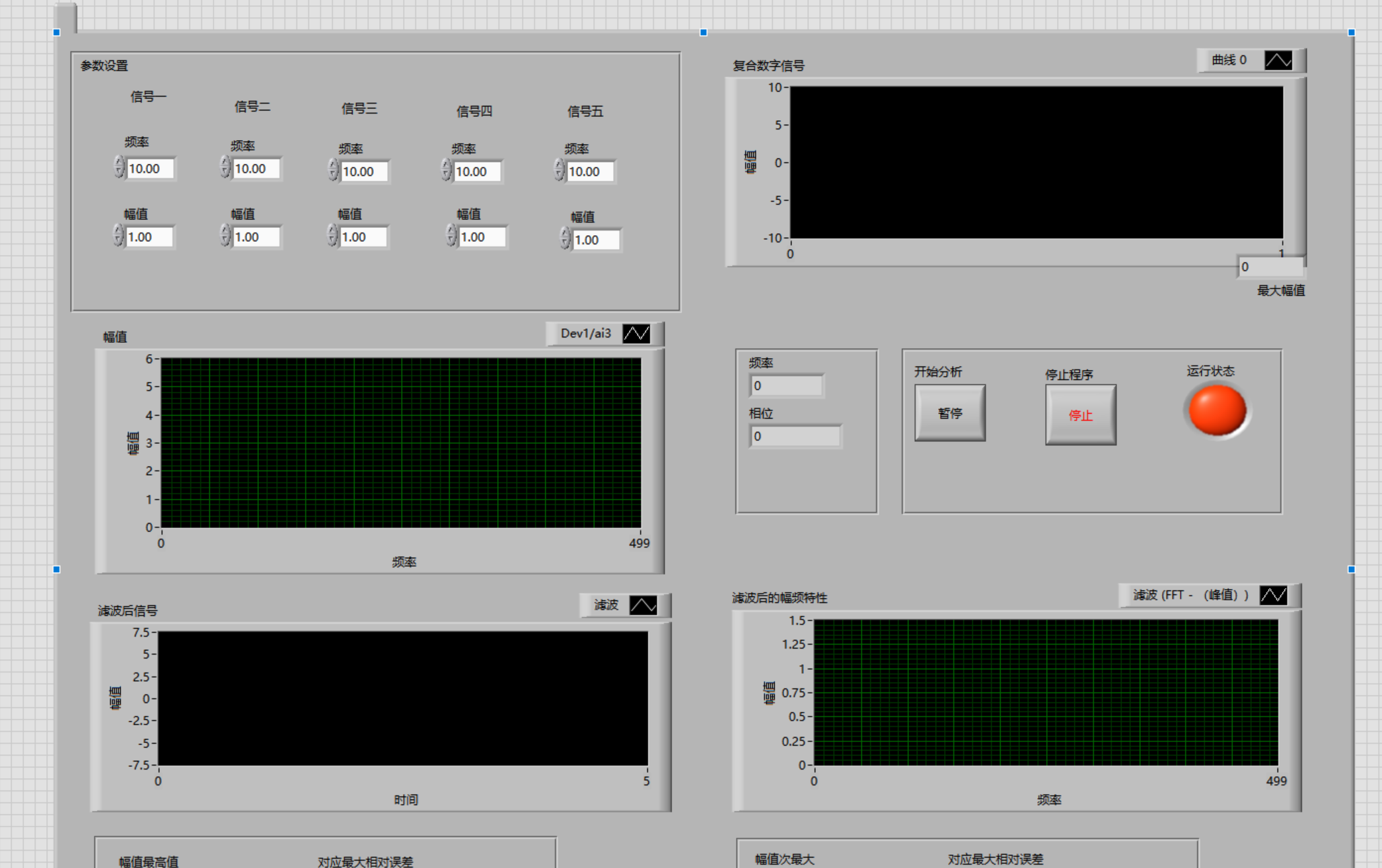Click the tab control header at top-left
1382x868 pixels.
(66, 17)
